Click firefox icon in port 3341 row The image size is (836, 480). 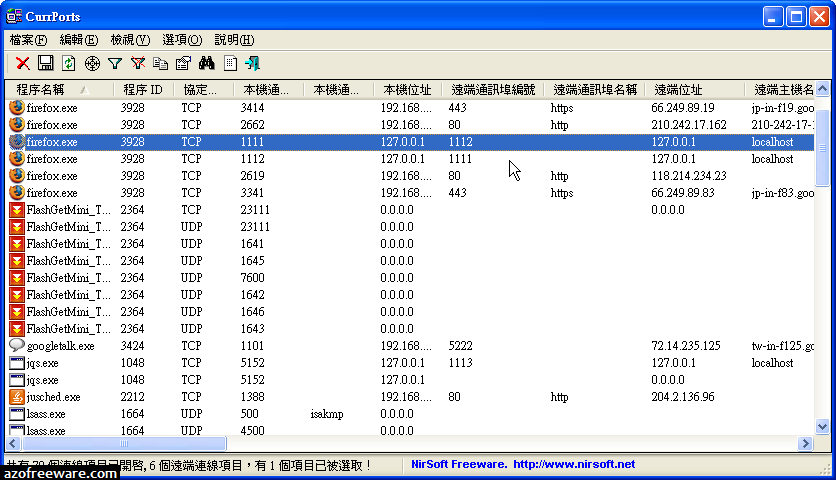17,193
